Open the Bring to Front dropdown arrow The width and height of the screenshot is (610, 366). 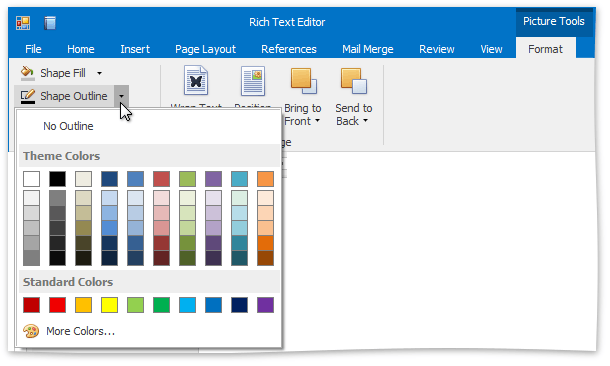click(x=317, y=121)
